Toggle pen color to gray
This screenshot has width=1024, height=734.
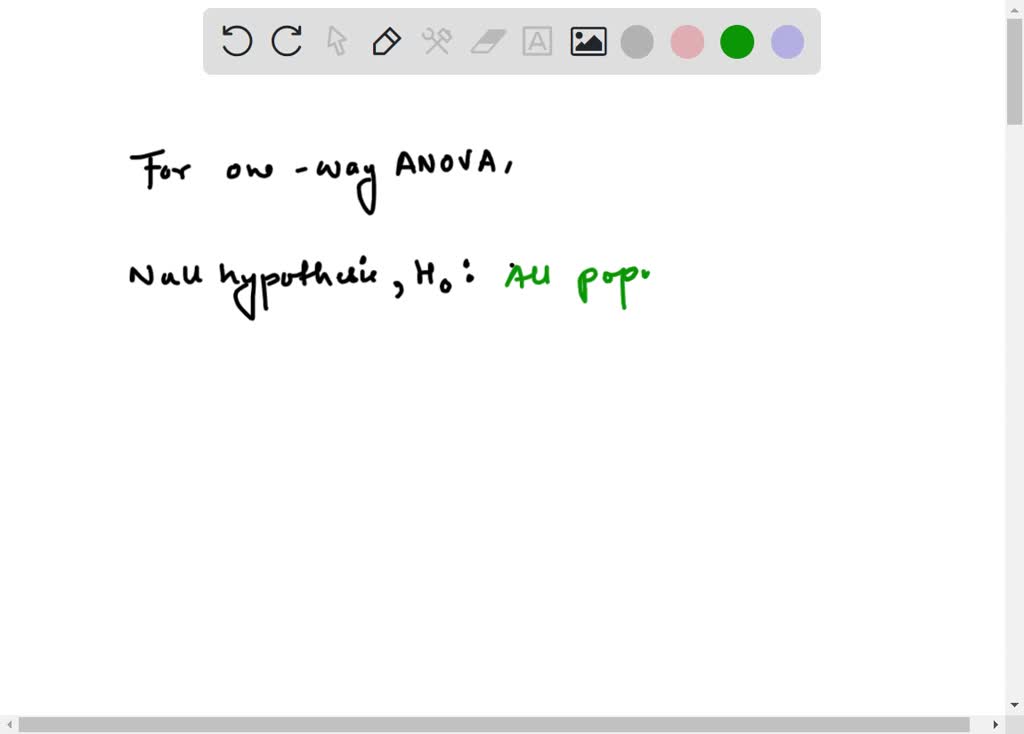point(637,41)
